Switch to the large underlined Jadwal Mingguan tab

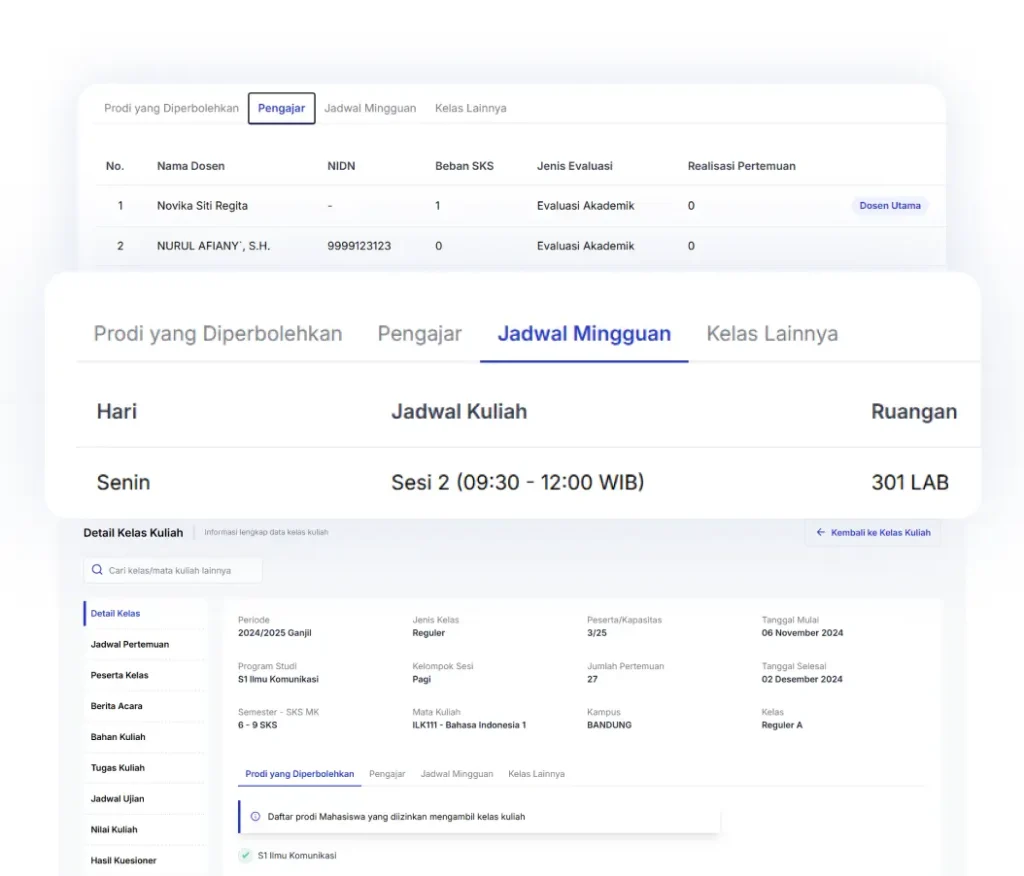point(584,334)
